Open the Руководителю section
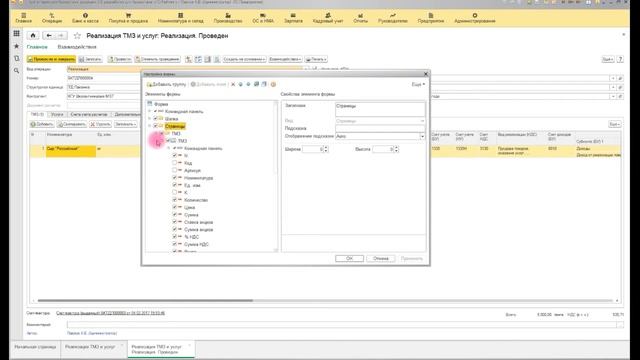Viewport: 640px width, 360px height. [x=393, y=18]
